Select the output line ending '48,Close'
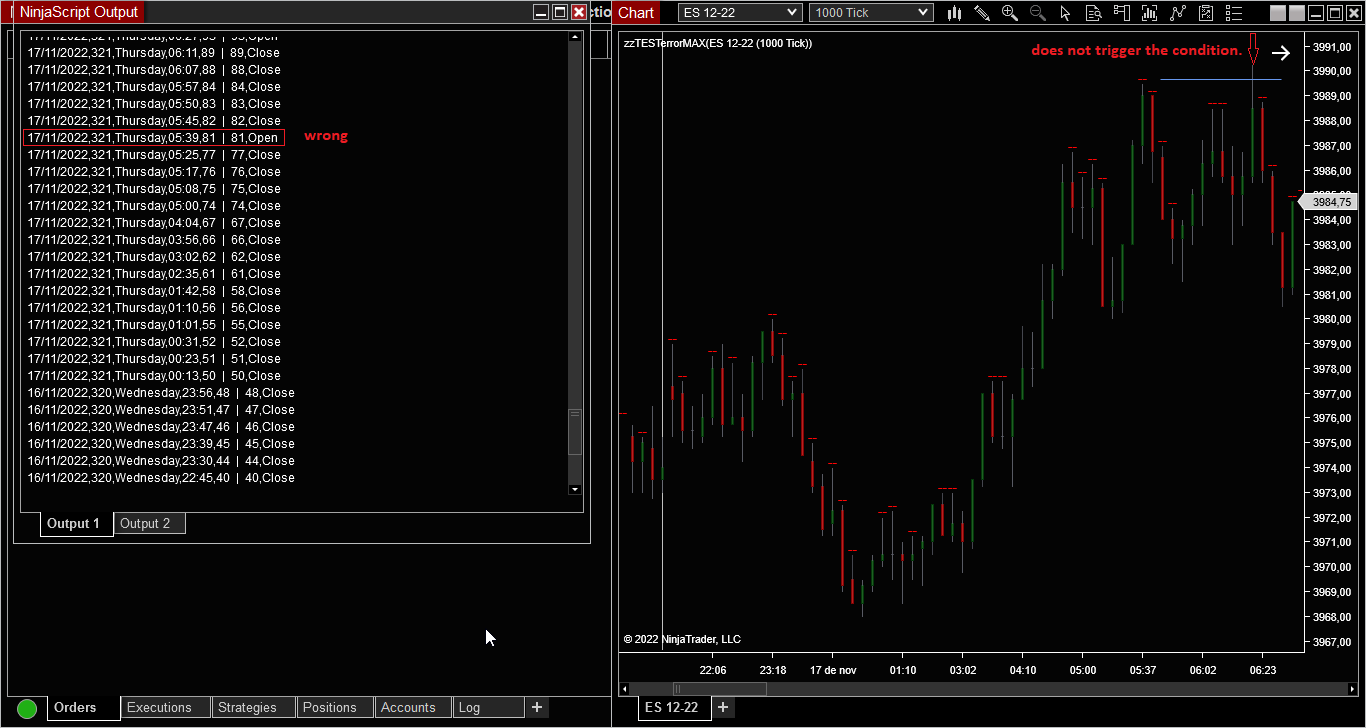 (x=161, y=393)
